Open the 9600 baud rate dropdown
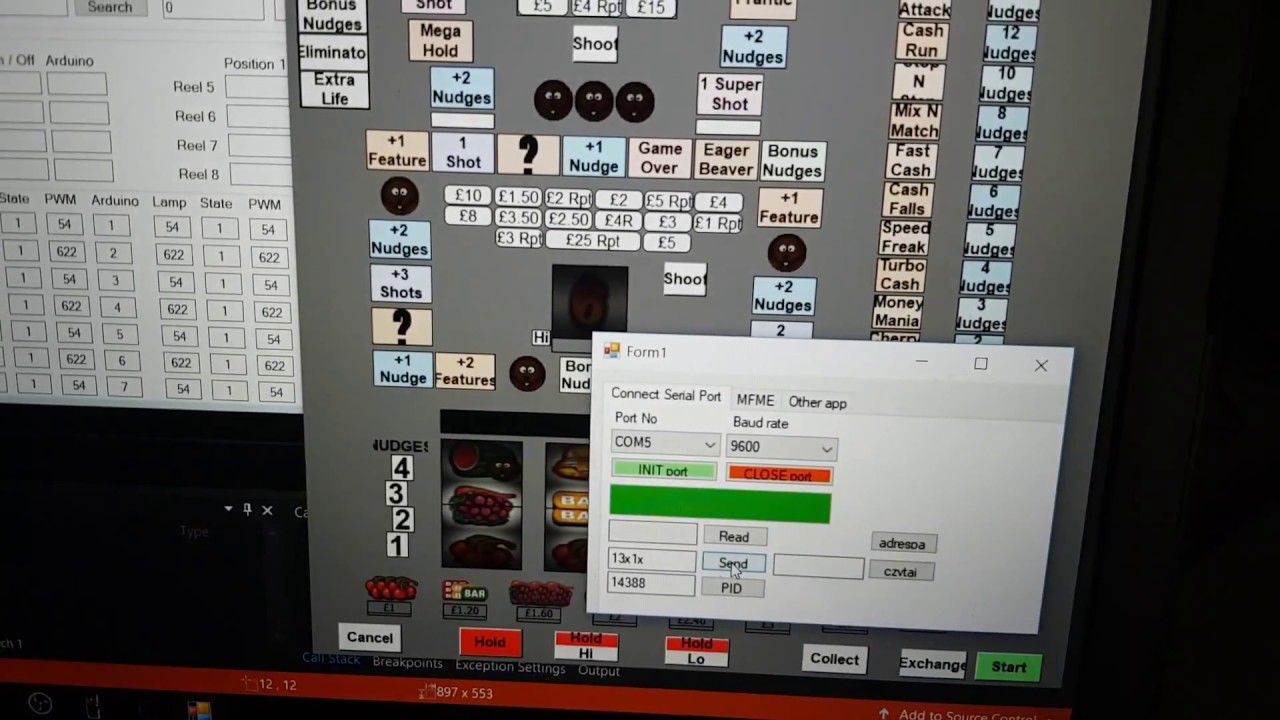 [x=826, y=449]
